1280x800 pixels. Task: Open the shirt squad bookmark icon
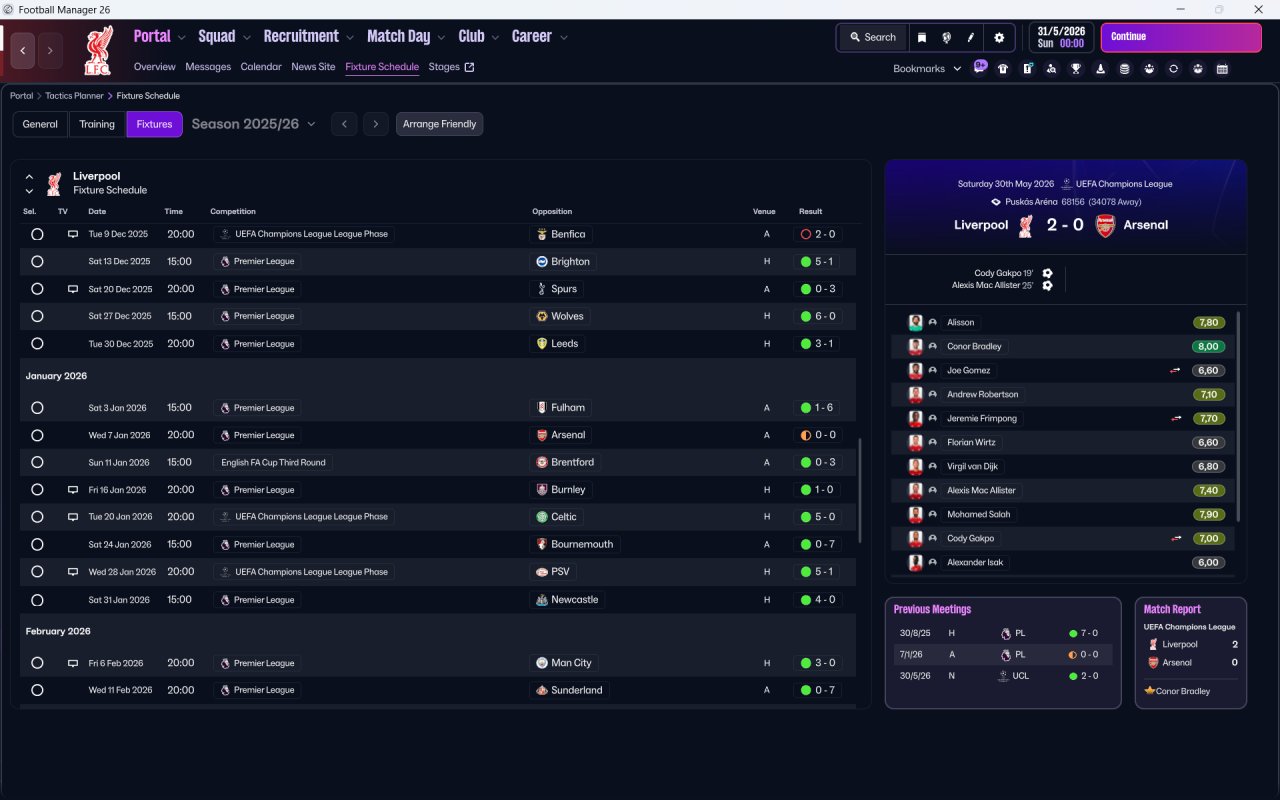pos(1003,69)
